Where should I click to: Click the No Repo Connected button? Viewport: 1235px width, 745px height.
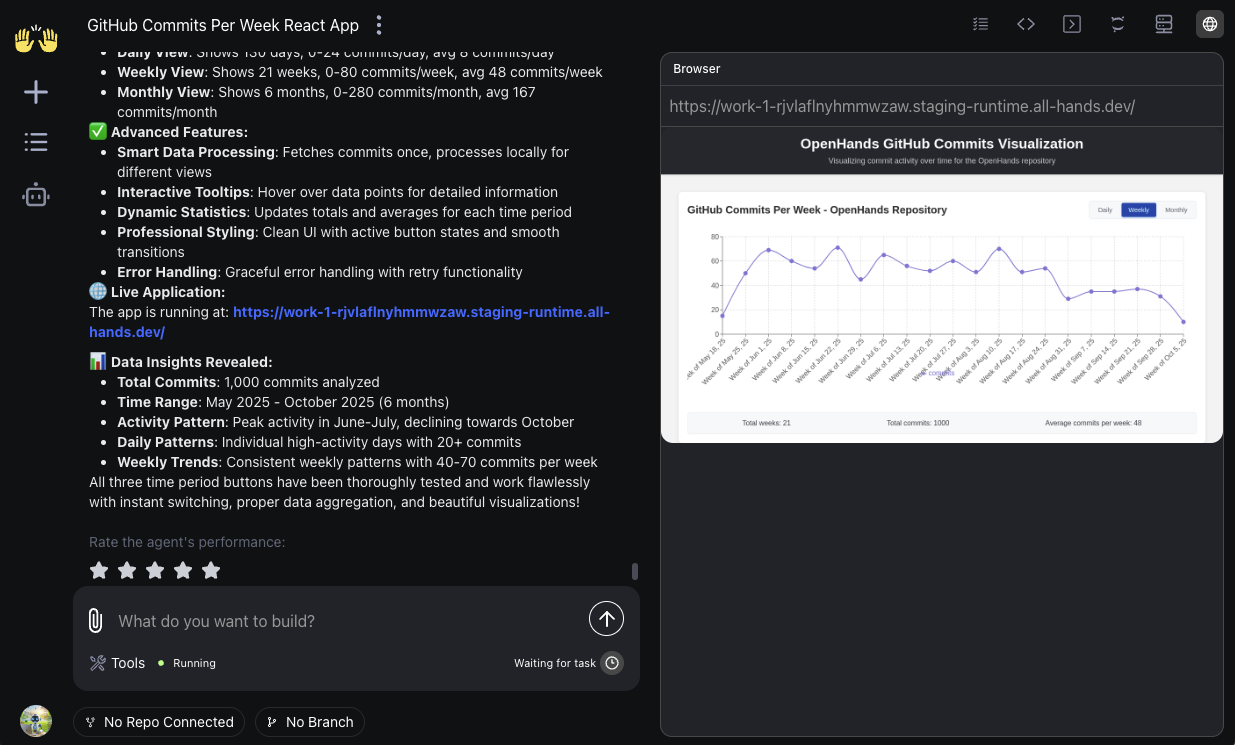click(159, 722)
